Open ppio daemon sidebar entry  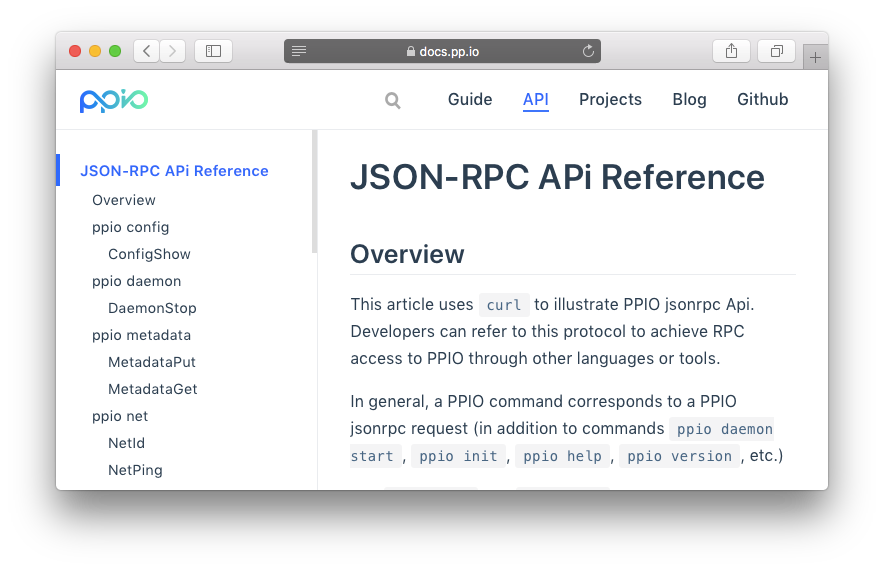tap(136, 281)
